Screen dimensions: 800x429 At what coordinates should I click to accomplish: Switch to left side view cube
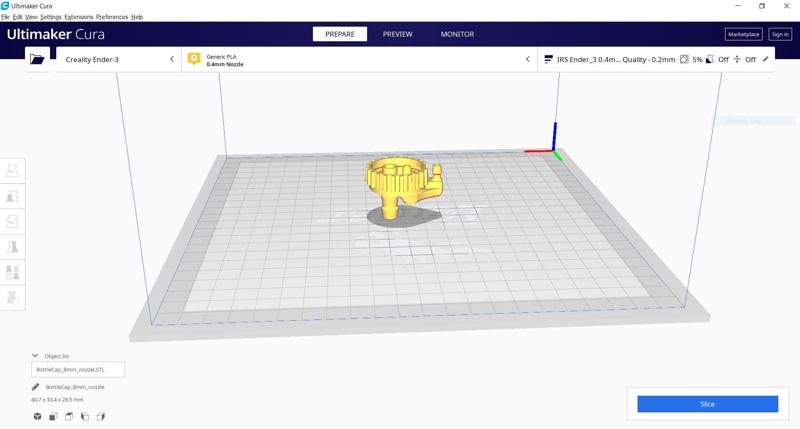pyautogui.click(x=85, y=416)
